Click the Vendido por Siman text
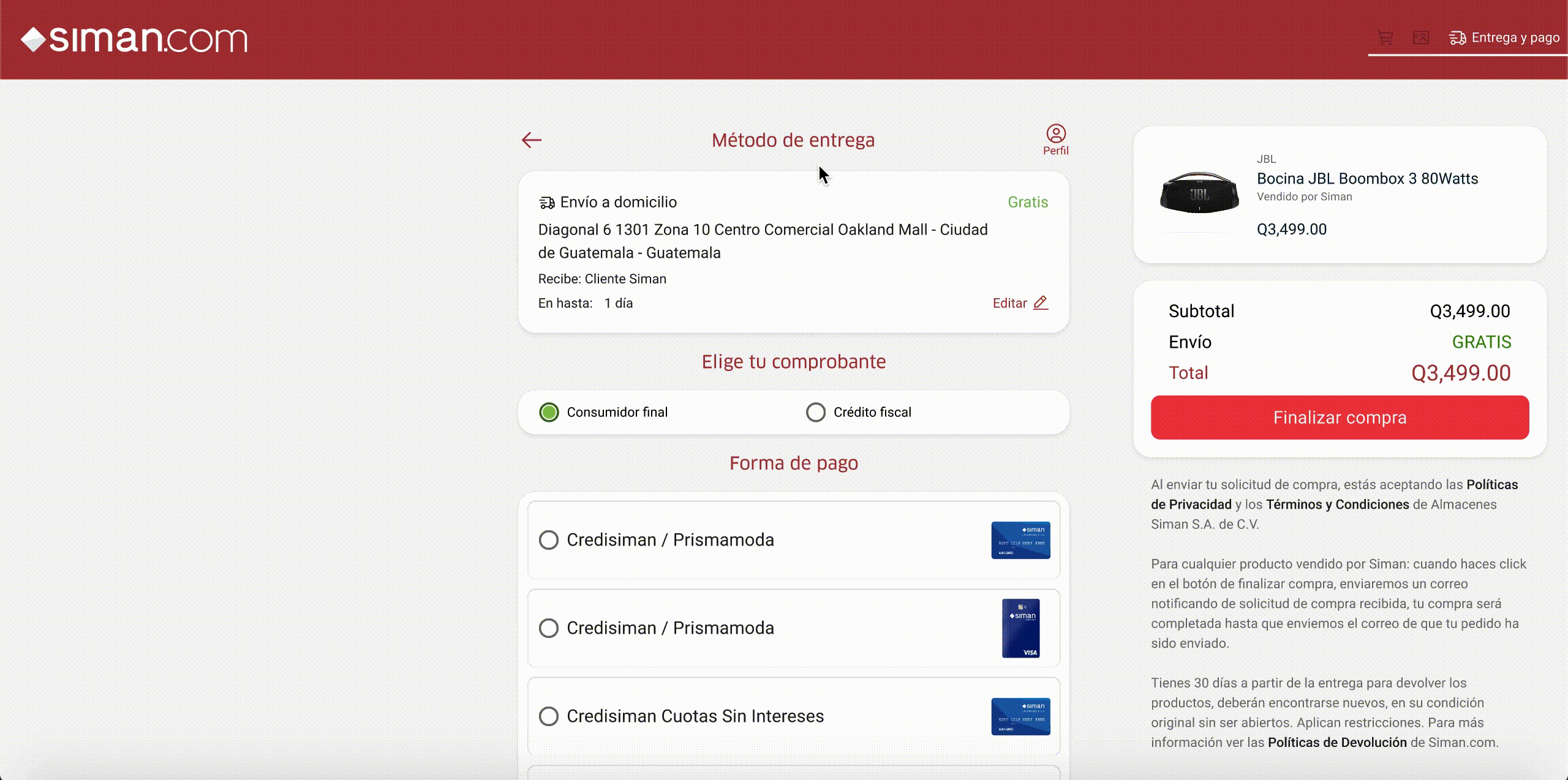Viewport: 1568px width, 780px height. (x=1304, y=197)
